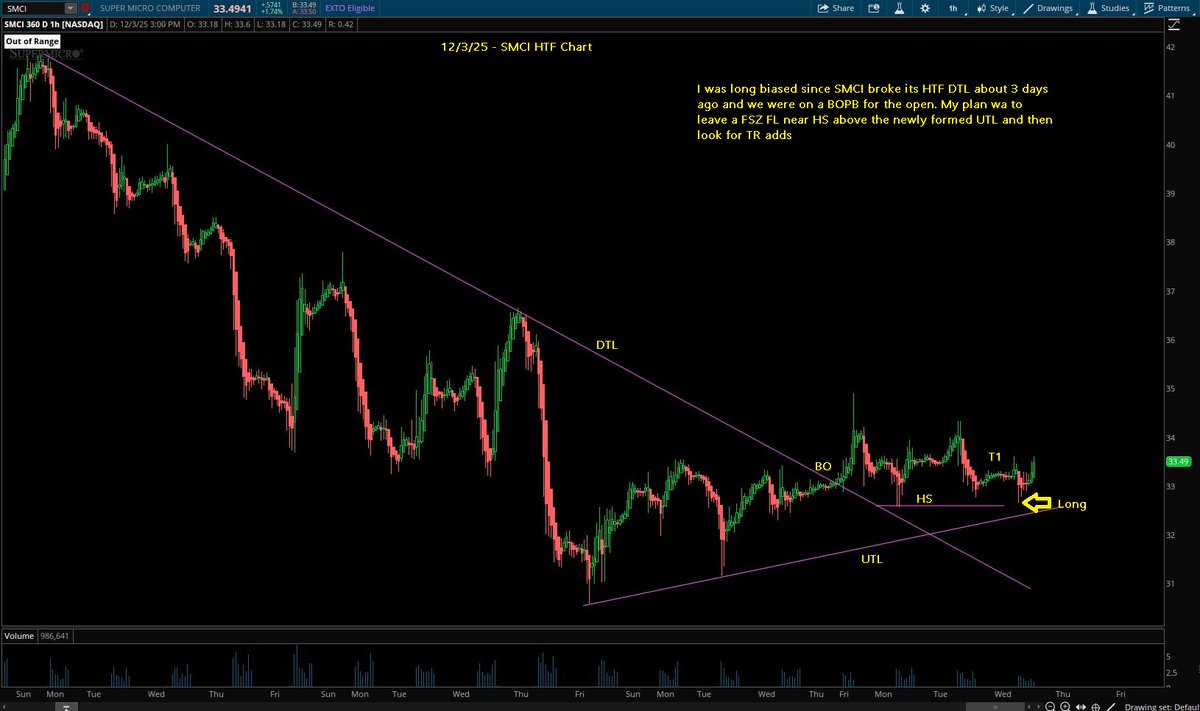Click the flask Edit Studies icon
This screenshot has height=711, width=1200.
point(898,8)
